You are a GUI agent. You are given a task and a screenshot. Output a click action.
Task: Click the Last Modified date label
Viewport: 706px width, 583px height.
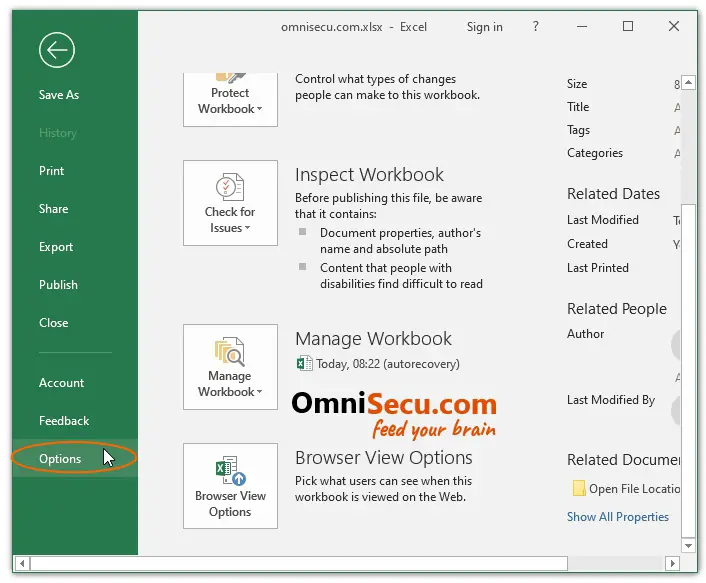(602, 220)
